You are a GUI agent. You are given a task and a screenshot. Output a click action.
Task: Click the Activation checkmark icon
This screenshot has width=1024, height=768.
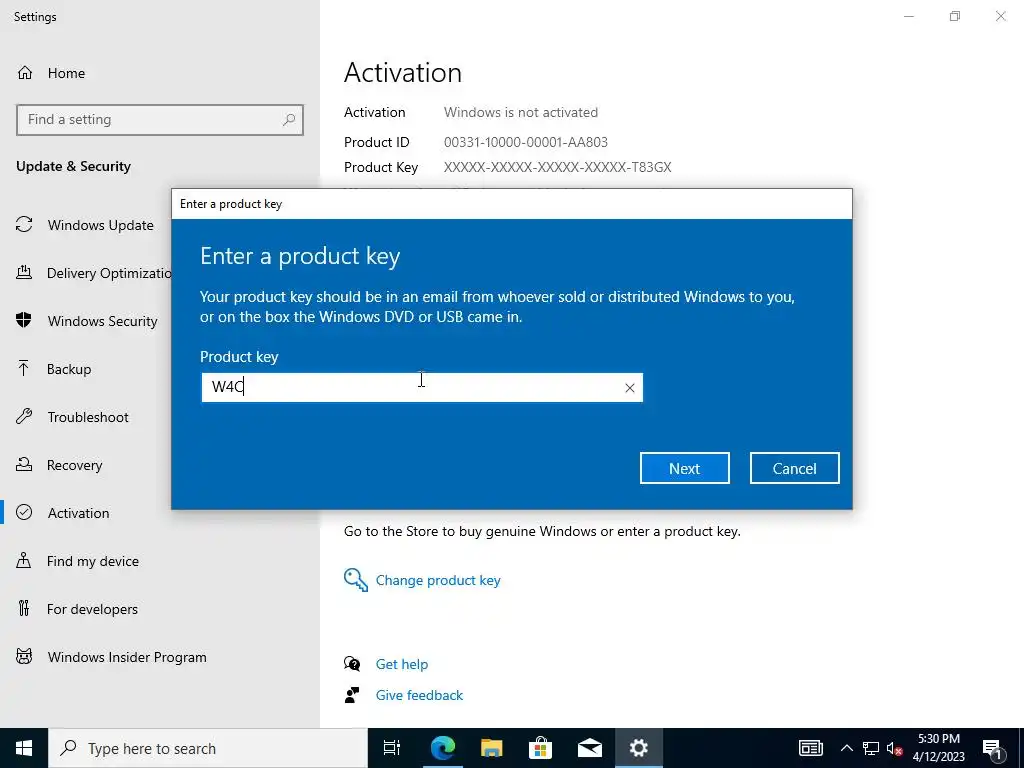[x=24, y=513]
